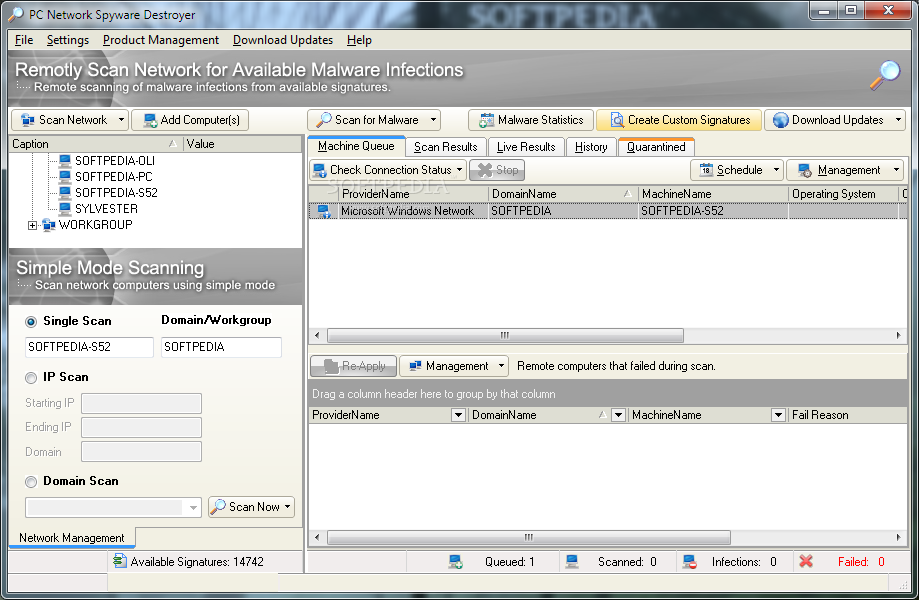Open the Help menu
The image size is (919, 600).
(x=359, y=40)
